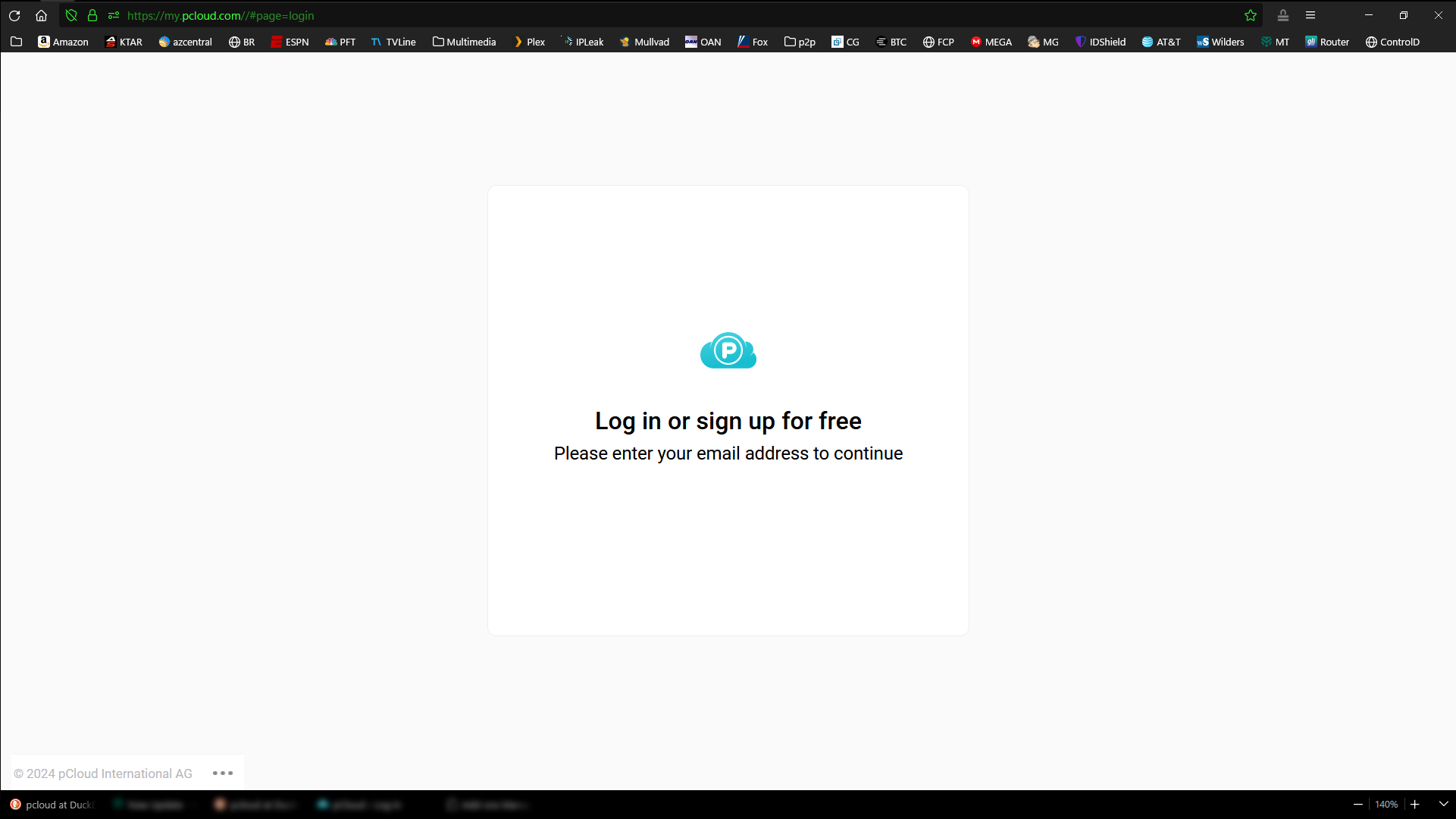Open the Multimedia bookmarks folder

pyautogui.click(x=464, y=42)
